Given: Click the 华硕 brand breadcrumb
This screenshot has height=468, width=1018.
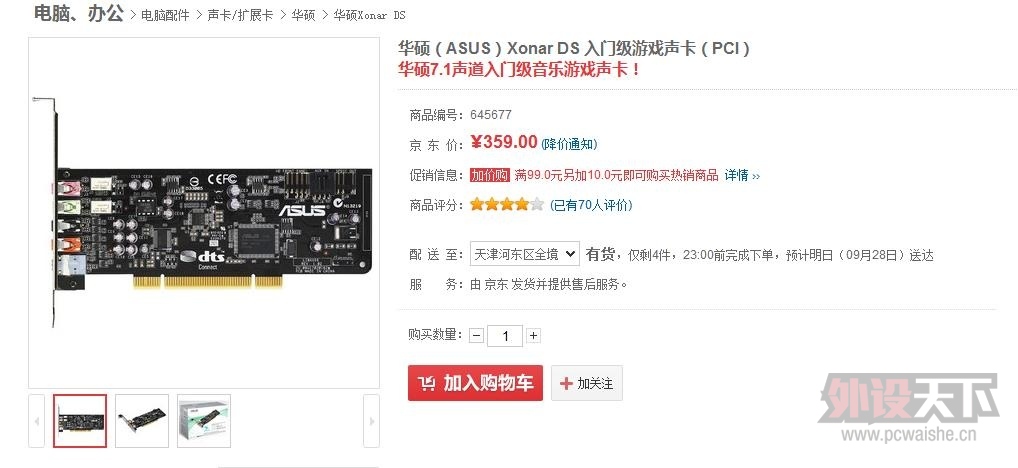Looking at the screenshot, I should pyautogui.click(x=303, y=15).
